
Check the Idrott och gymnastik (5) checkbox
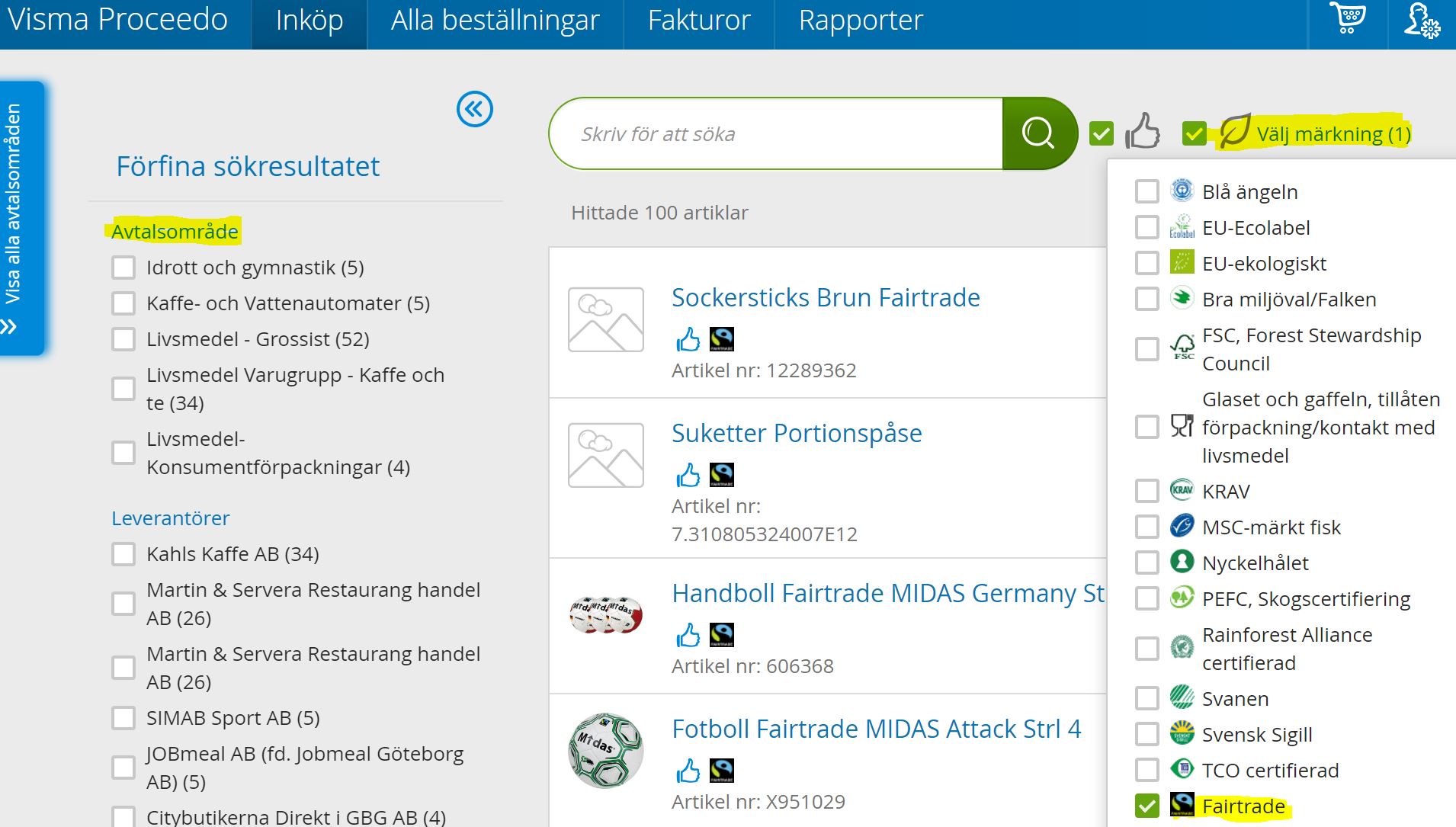(123, 268)
